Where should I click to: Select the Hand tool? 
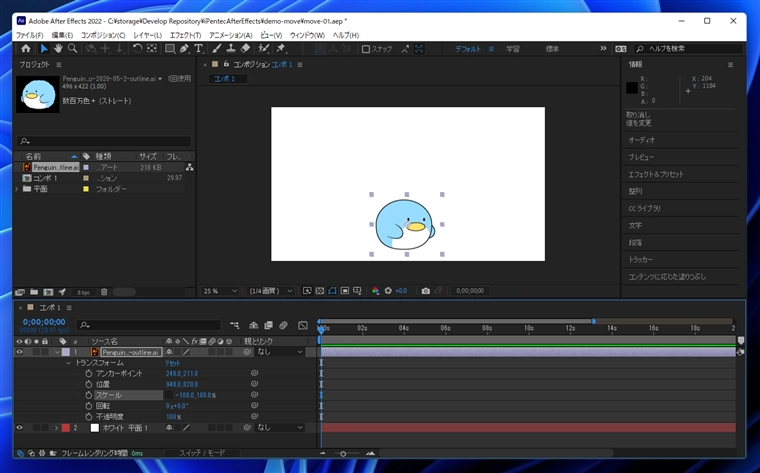tap(58, 48)
